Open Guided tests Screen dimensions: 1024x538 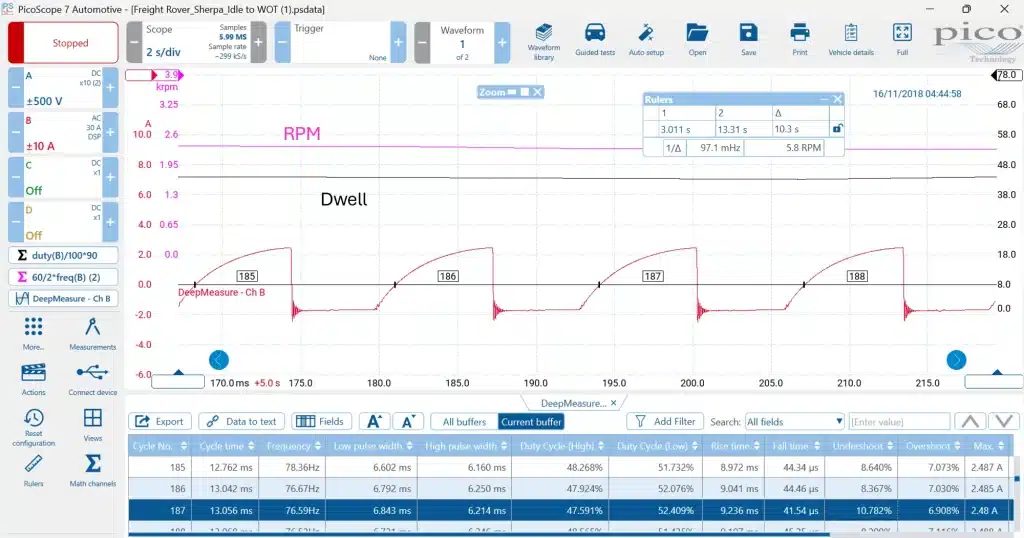tap(595, 40)
